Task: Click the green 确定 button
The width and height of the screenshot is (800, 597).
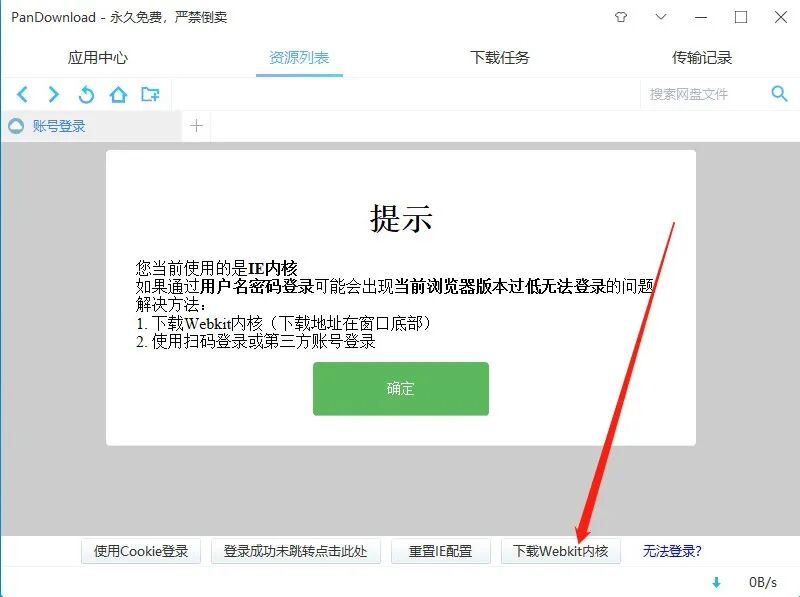Action: (401, 389)
